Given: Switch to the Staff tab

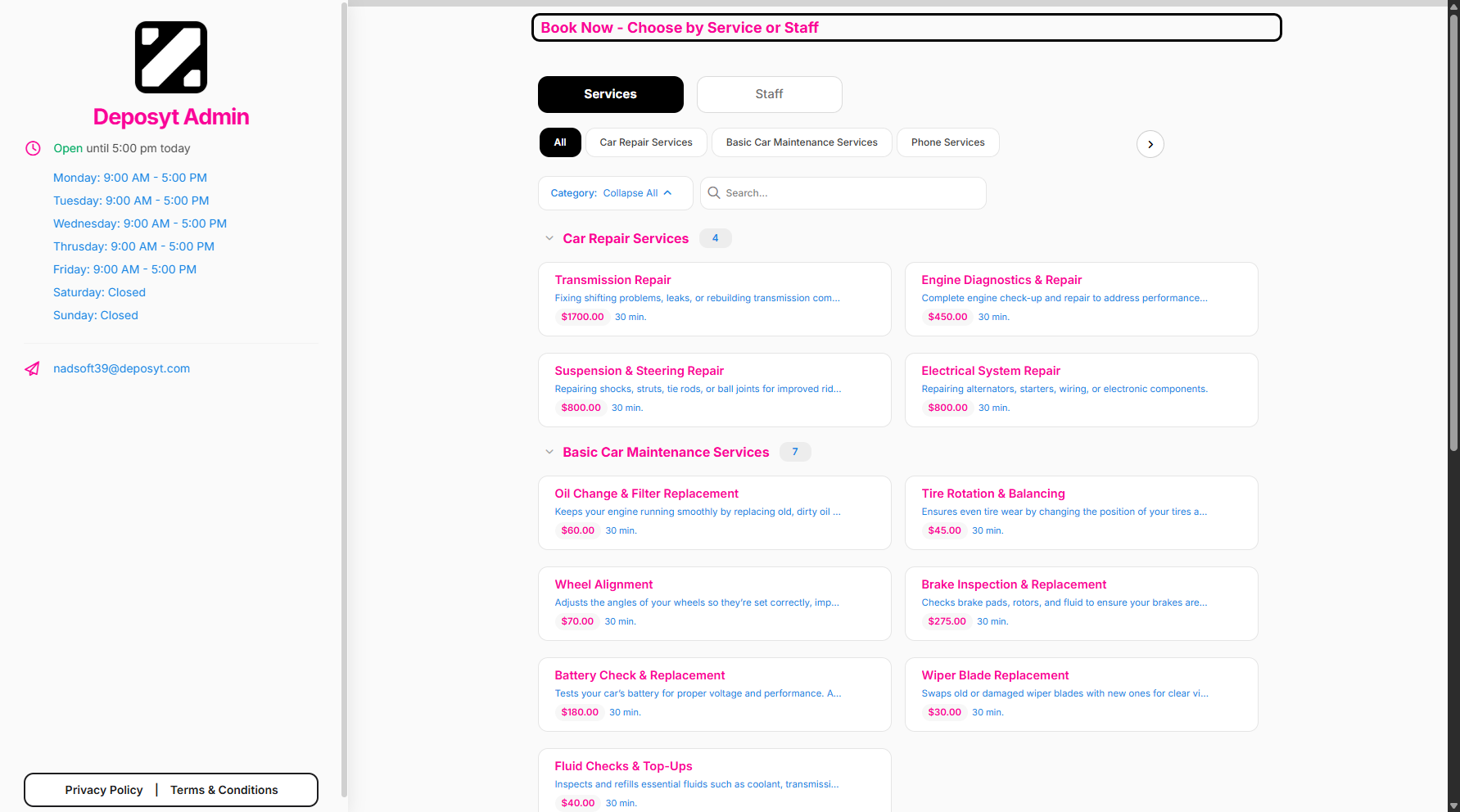Looking at the screenshot, I should 769,94.
